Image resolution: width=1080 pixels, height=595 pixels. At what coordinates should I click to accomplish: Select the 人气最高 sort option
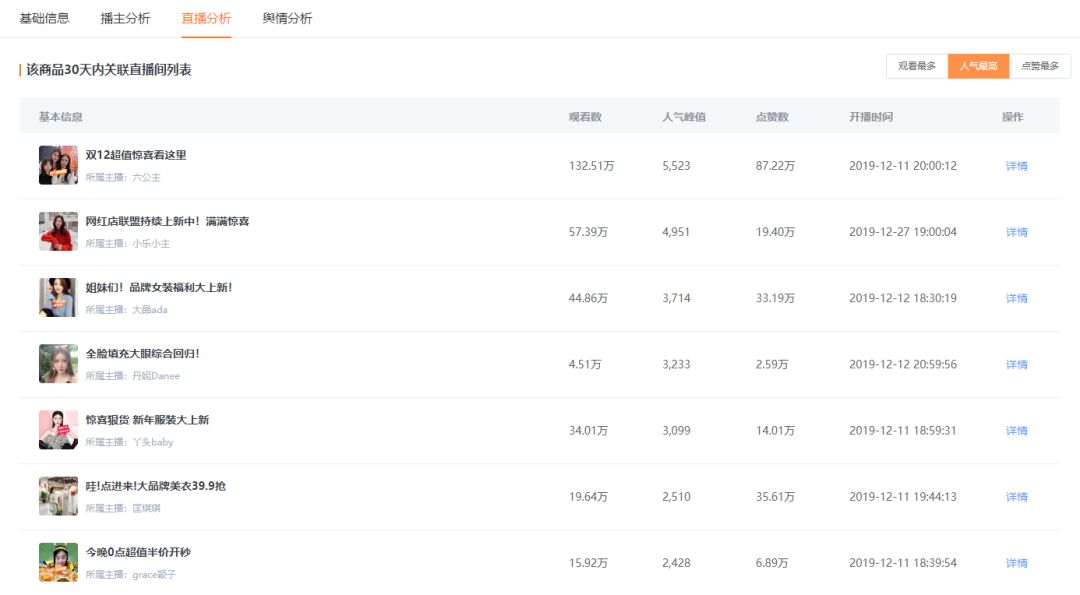(x=978, y=66)
